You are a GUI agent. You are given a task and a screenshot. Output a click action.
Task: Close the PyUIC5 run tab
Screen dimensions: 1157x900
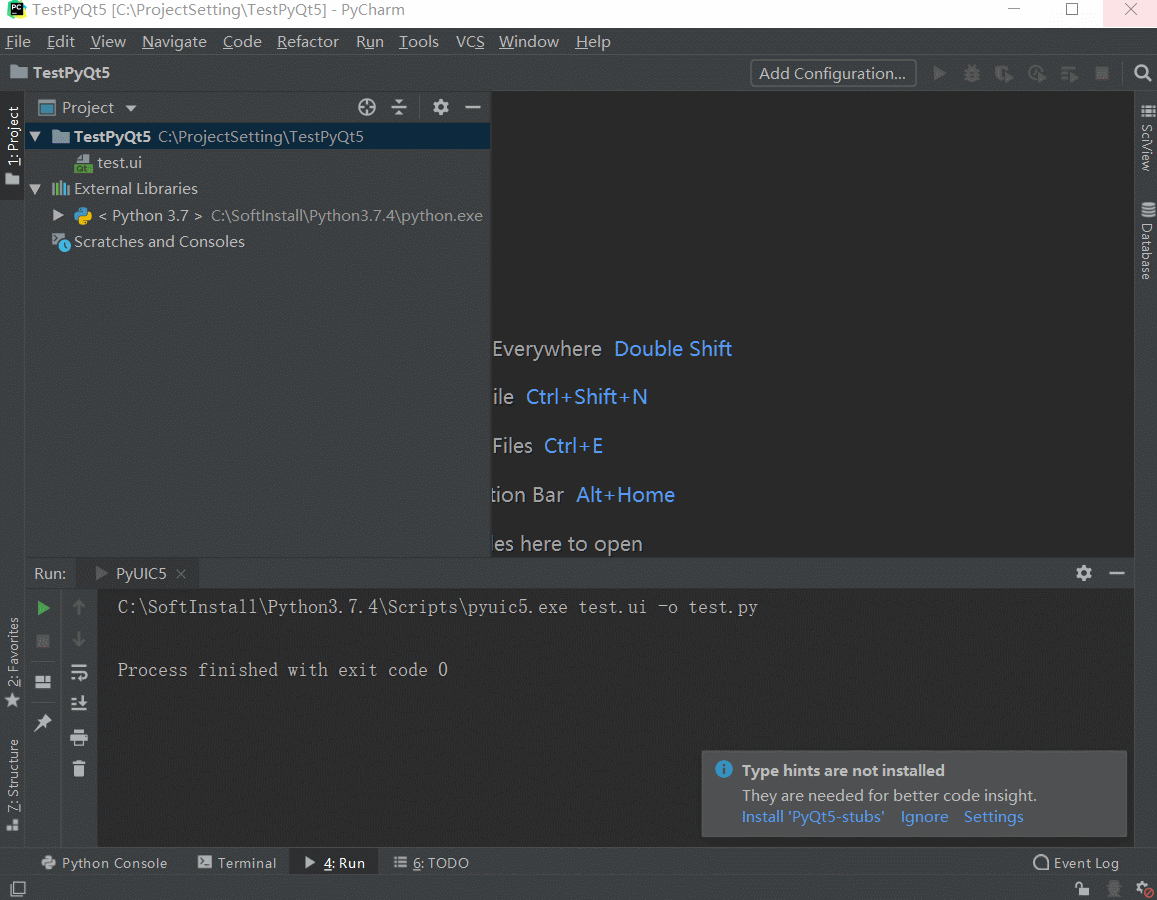181,574
